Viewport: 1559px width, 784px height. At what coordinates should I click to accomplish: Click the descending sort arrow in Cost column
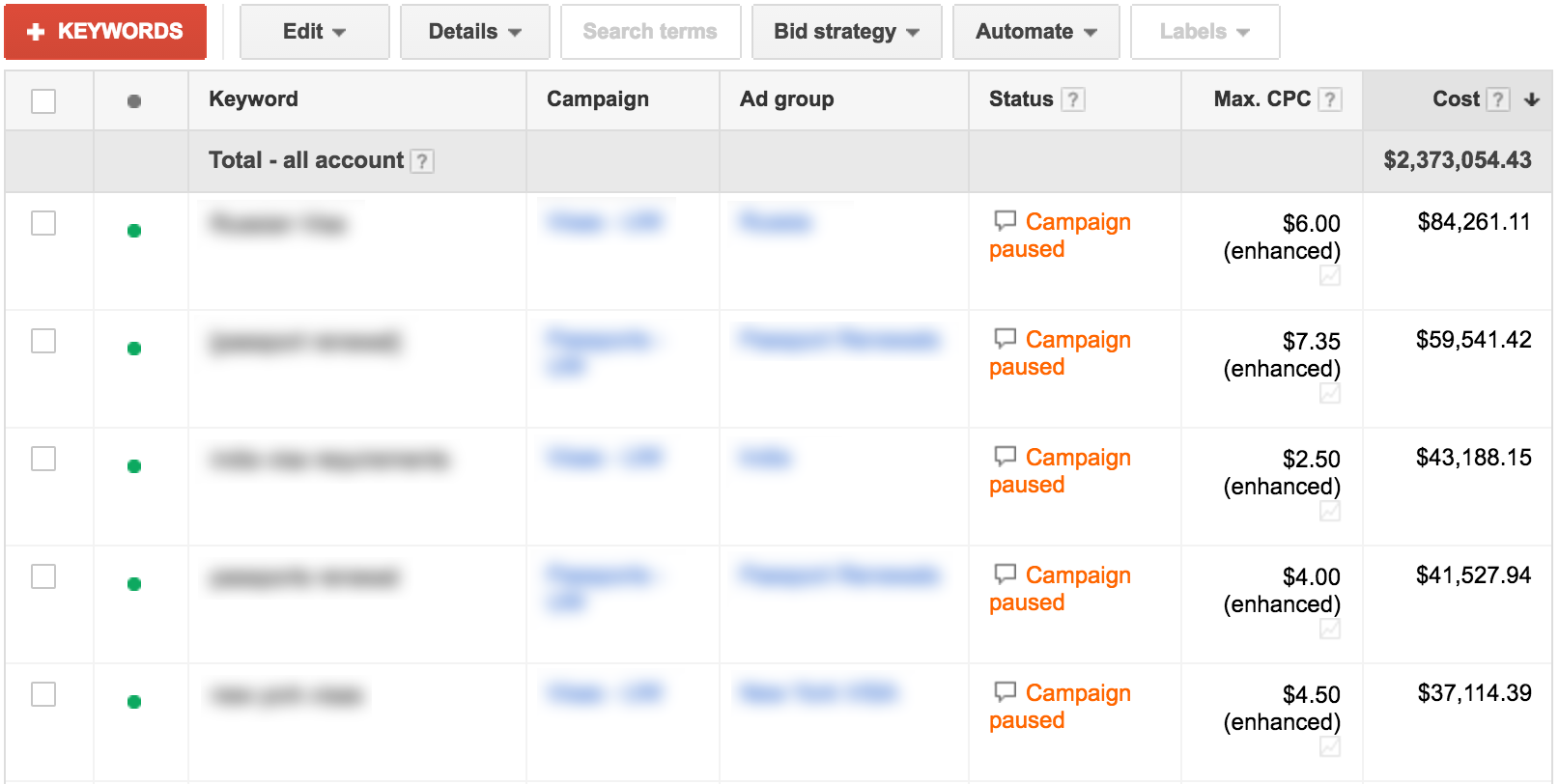1531,99
